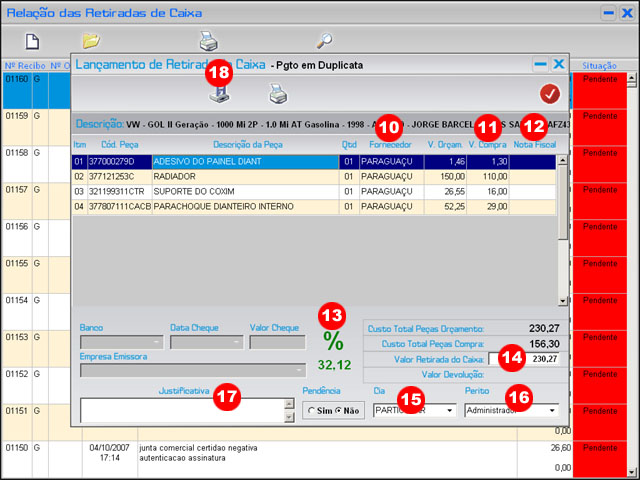This screenshot has width=640, height=480.
Task: Select the Não radio button under Pendência
Action: click(339, 410)
